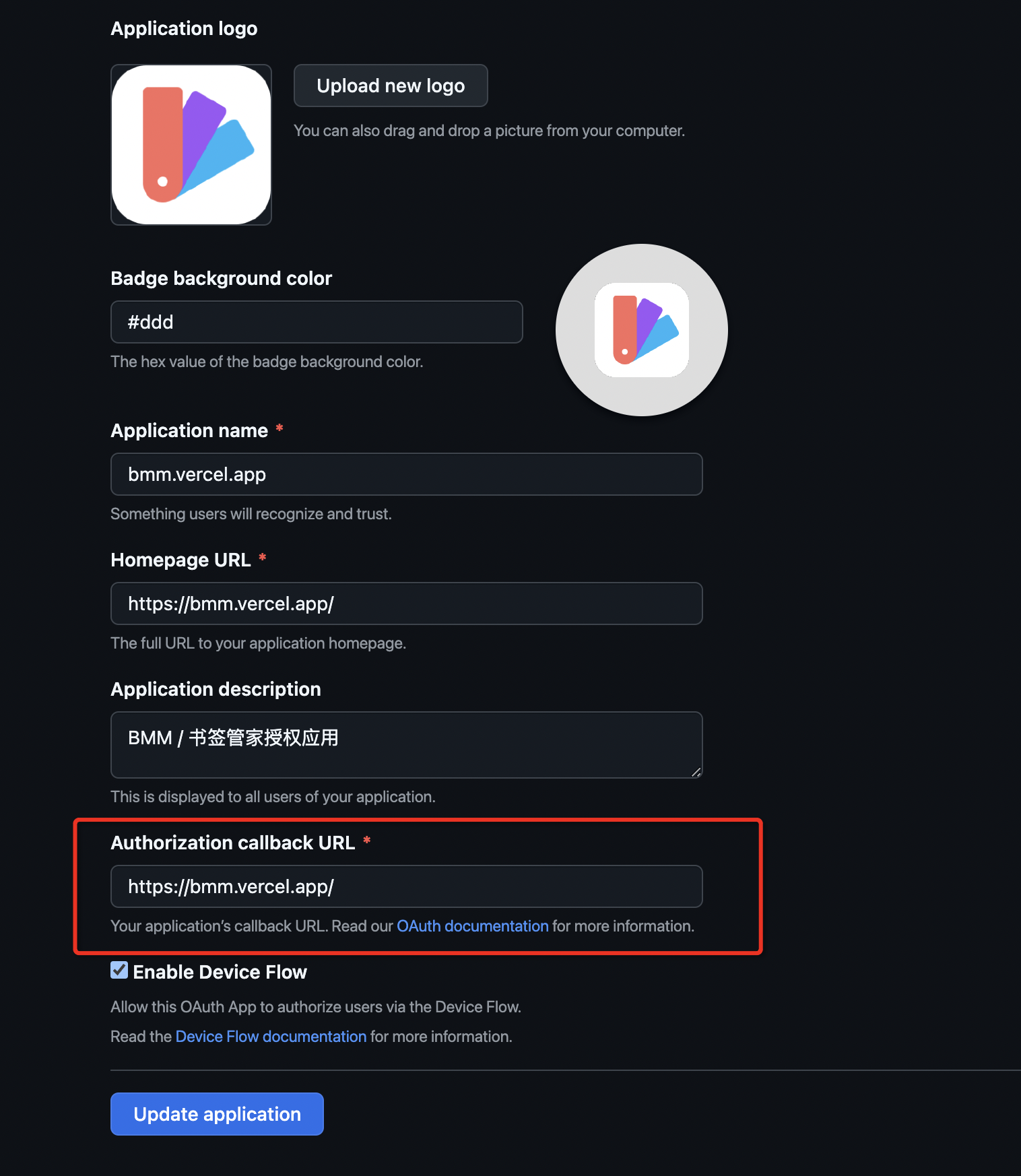
Task: Click the Application name label
Action: click(x=189, y=430)
